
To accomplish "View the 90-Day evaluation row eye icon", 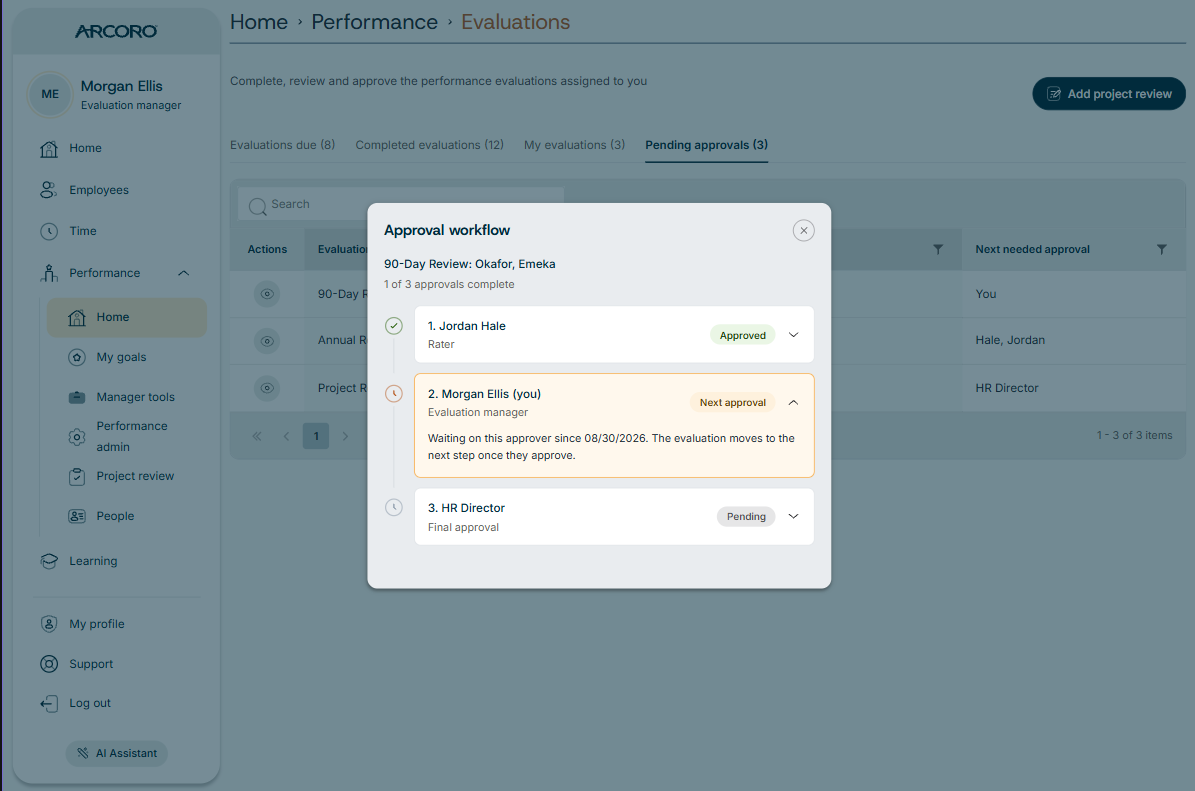I will pos(267,294).
